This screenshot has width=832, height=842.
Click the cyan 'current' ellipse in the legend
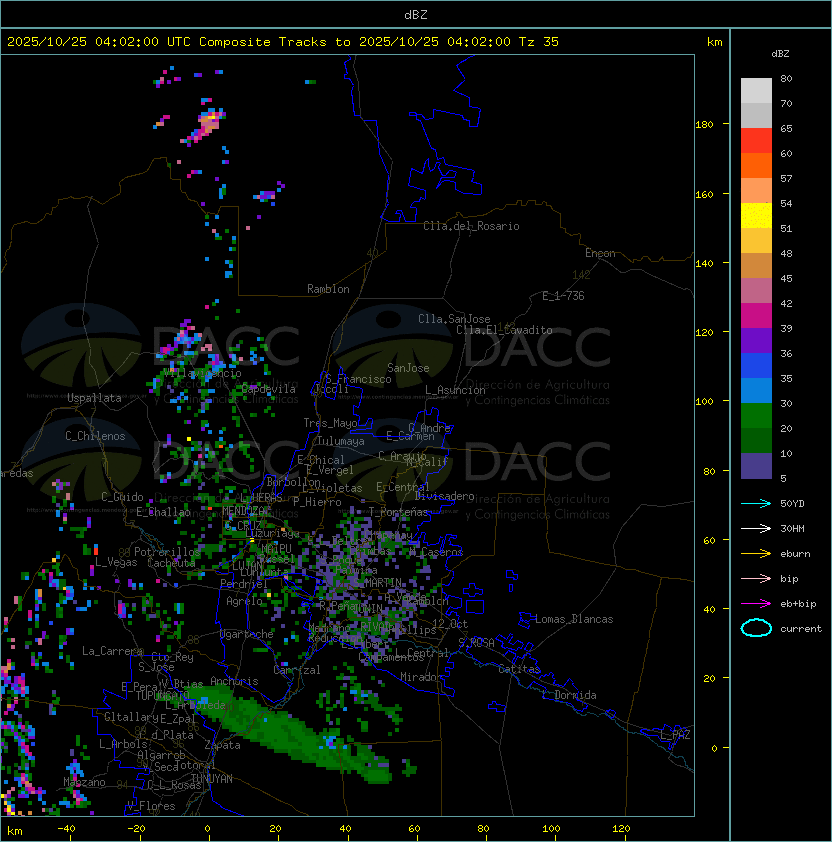point(756,628)
